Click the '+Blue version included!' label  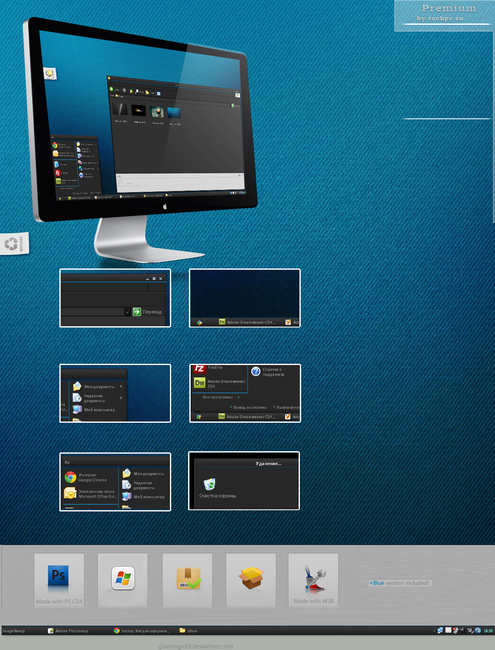pyautogui.click(x=400, y=583)
